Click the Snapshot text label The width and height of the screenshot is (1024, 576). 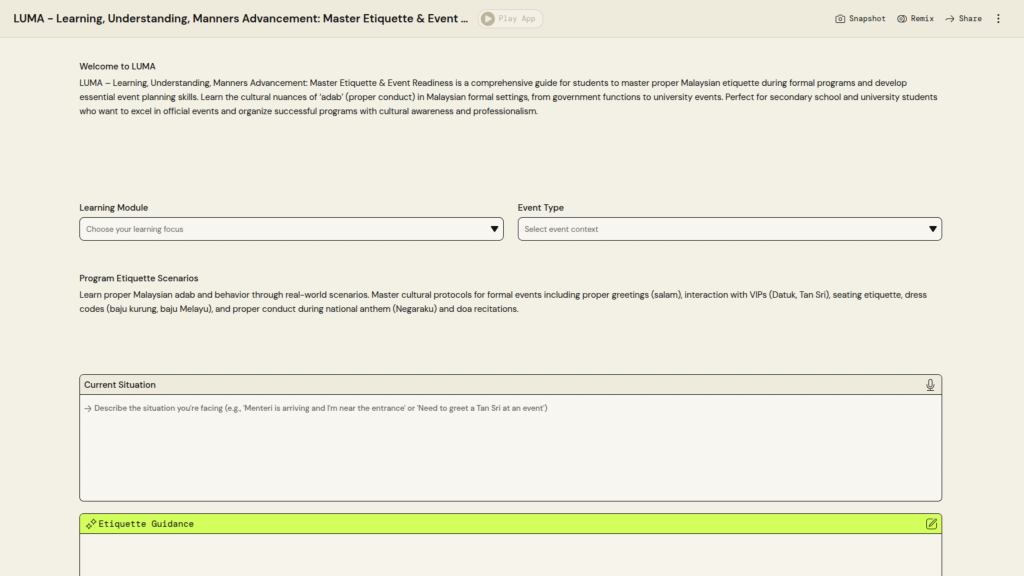point(867,19)
